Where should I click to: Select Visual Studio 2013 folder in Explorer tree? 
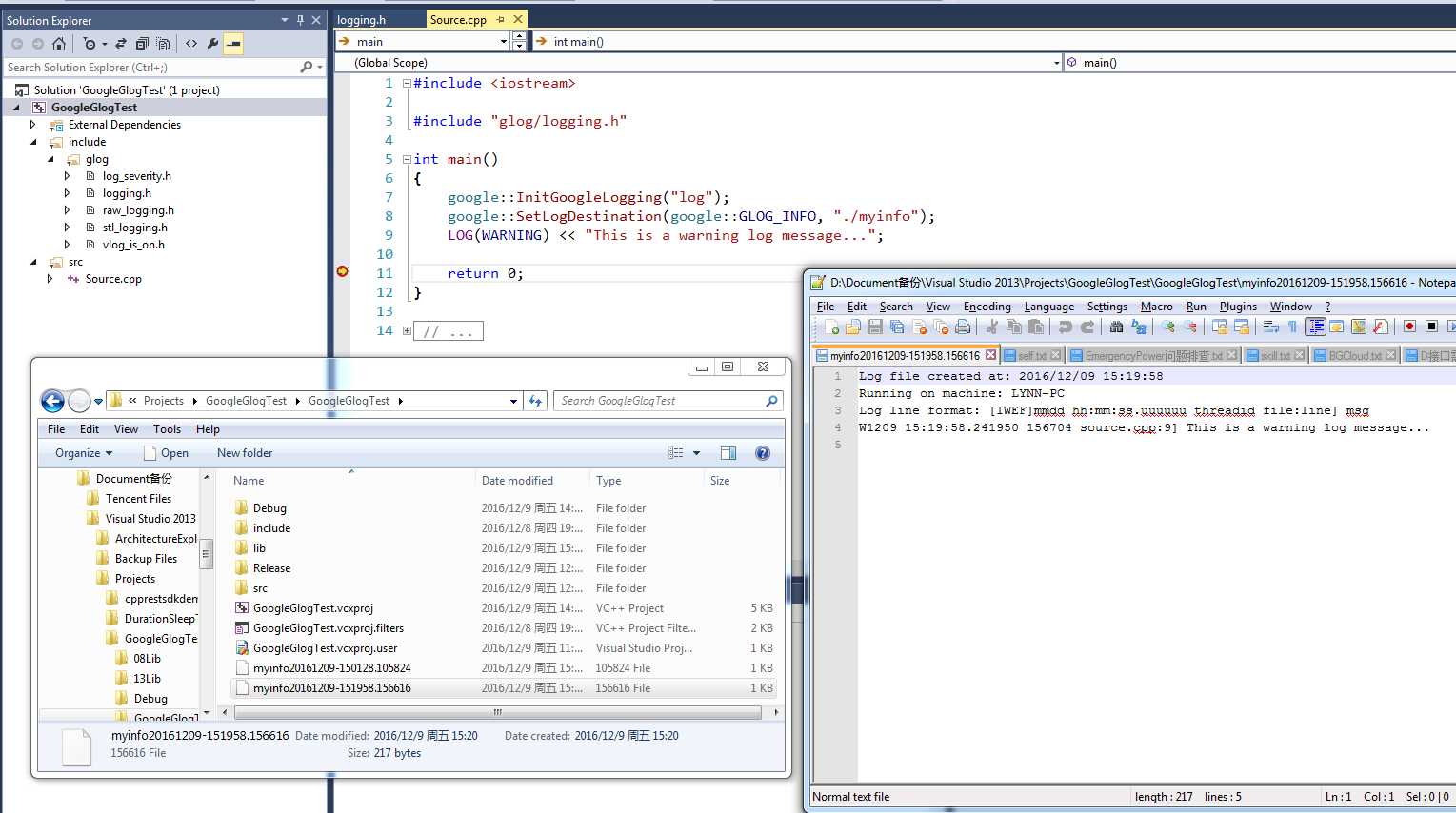(150, 519)
